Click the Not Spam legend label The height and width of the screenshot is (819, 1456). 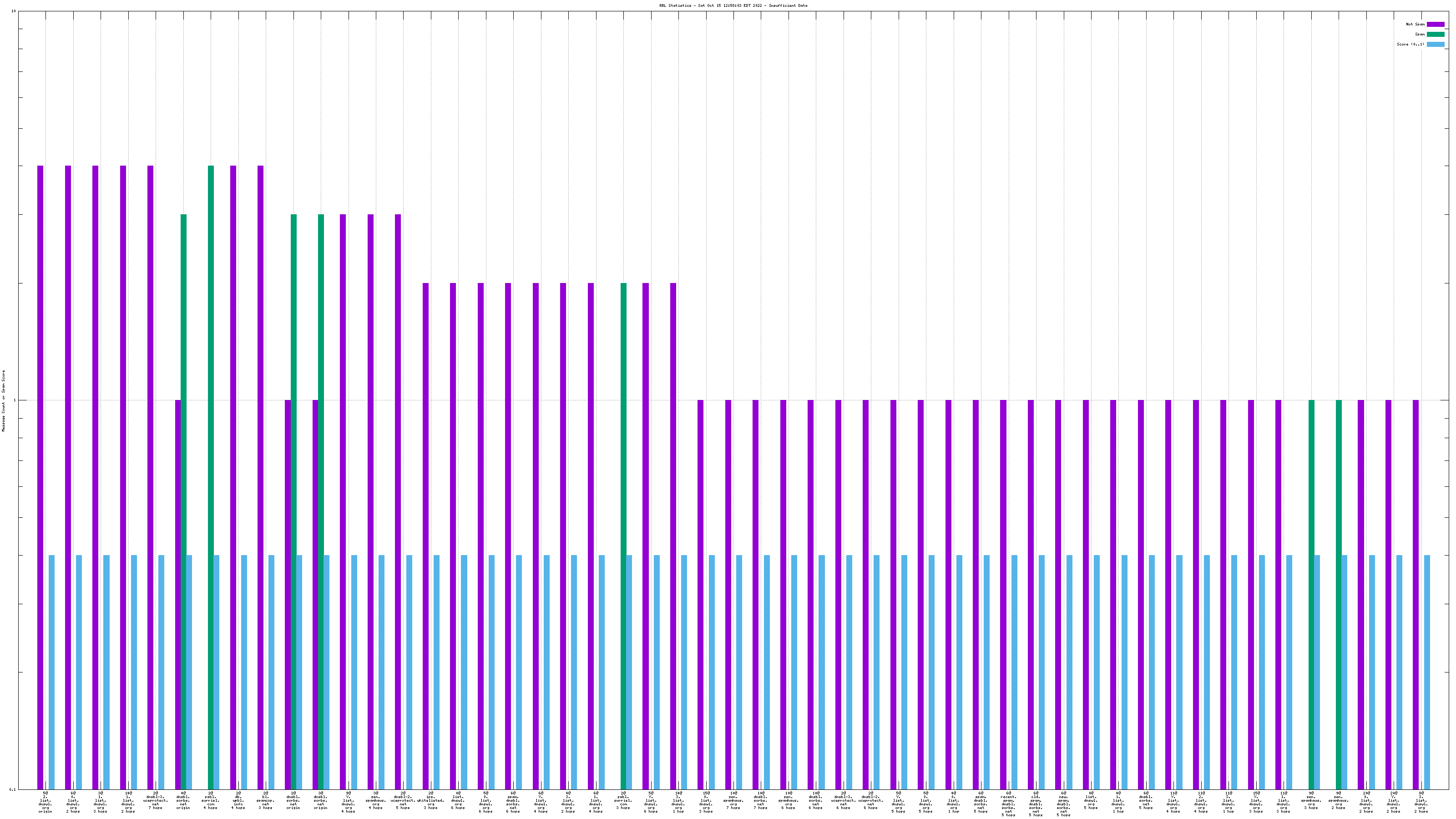(x=1416, y=24)
